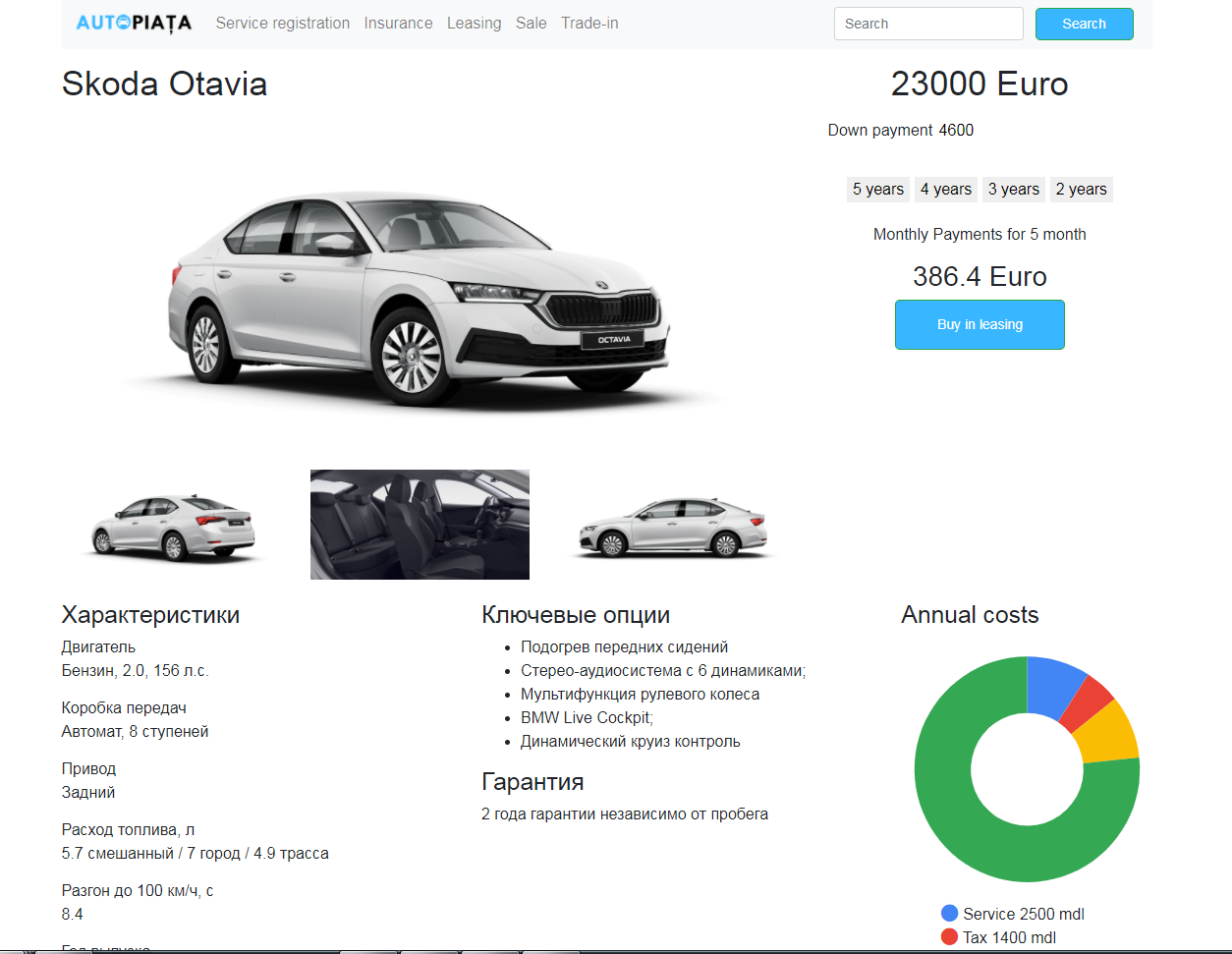Pick the 3 years leasing term
Screen dimensions: 1232x954
[x=1013, y=189]
